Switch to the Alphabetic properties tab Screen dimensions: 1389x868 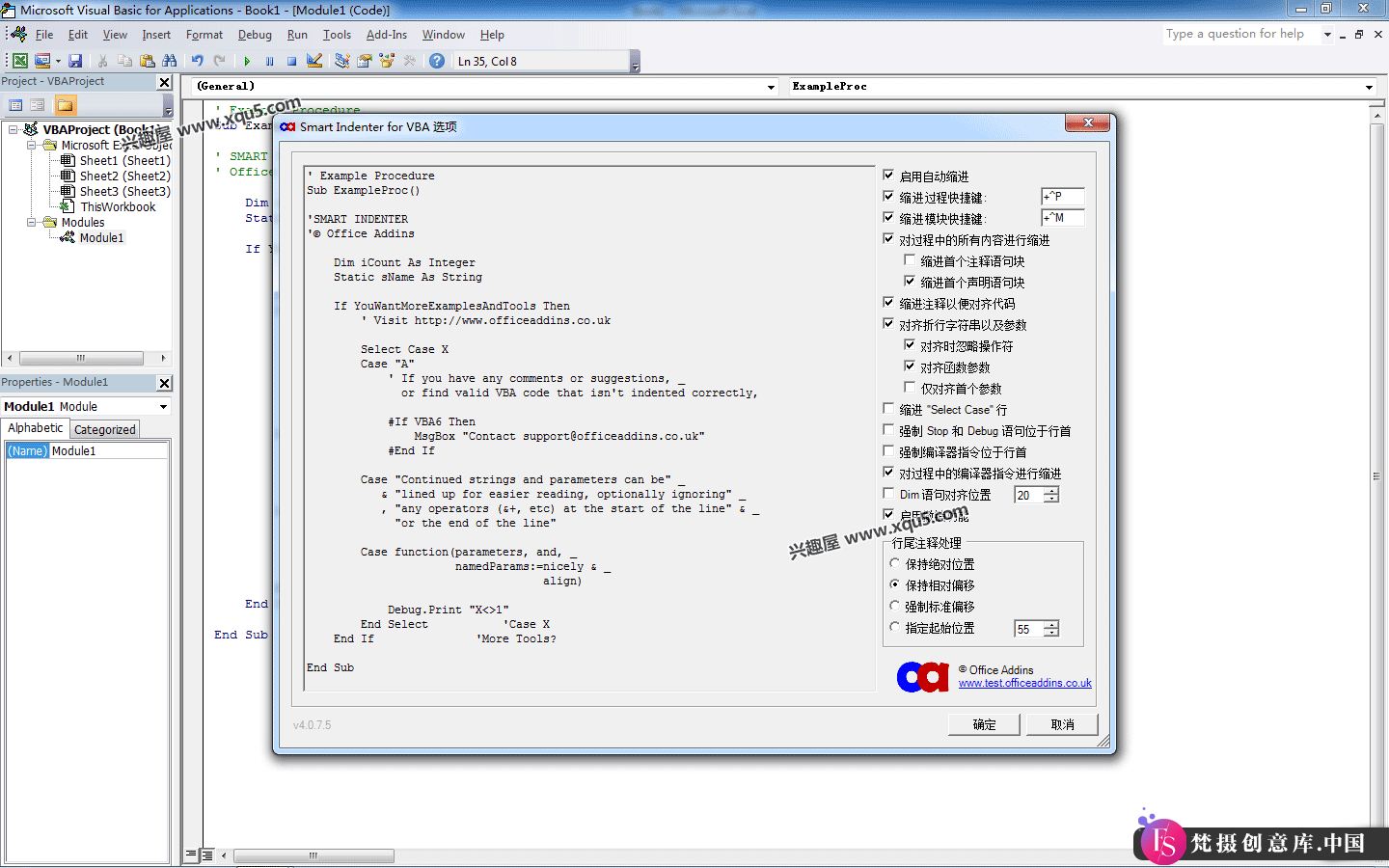36,428
